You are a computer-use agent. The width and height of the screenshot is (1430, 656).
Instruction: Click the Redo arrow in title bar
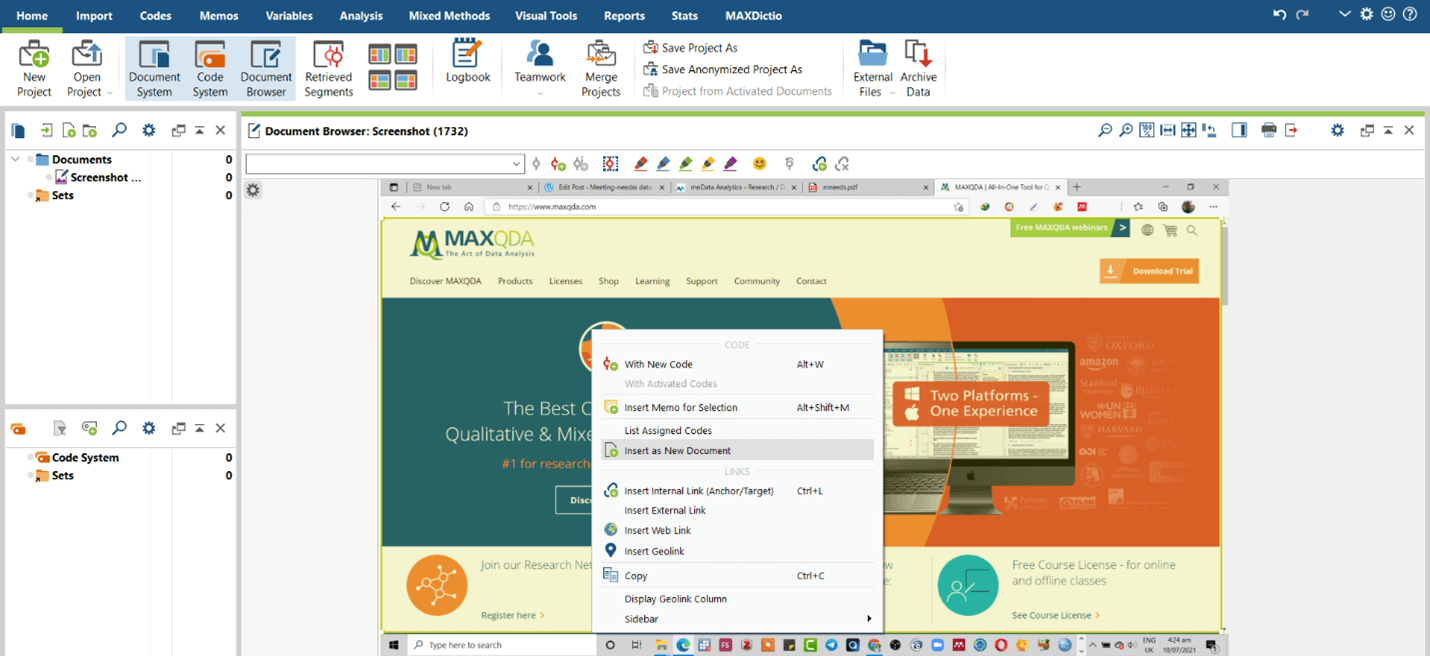(x=1302, y=15)
